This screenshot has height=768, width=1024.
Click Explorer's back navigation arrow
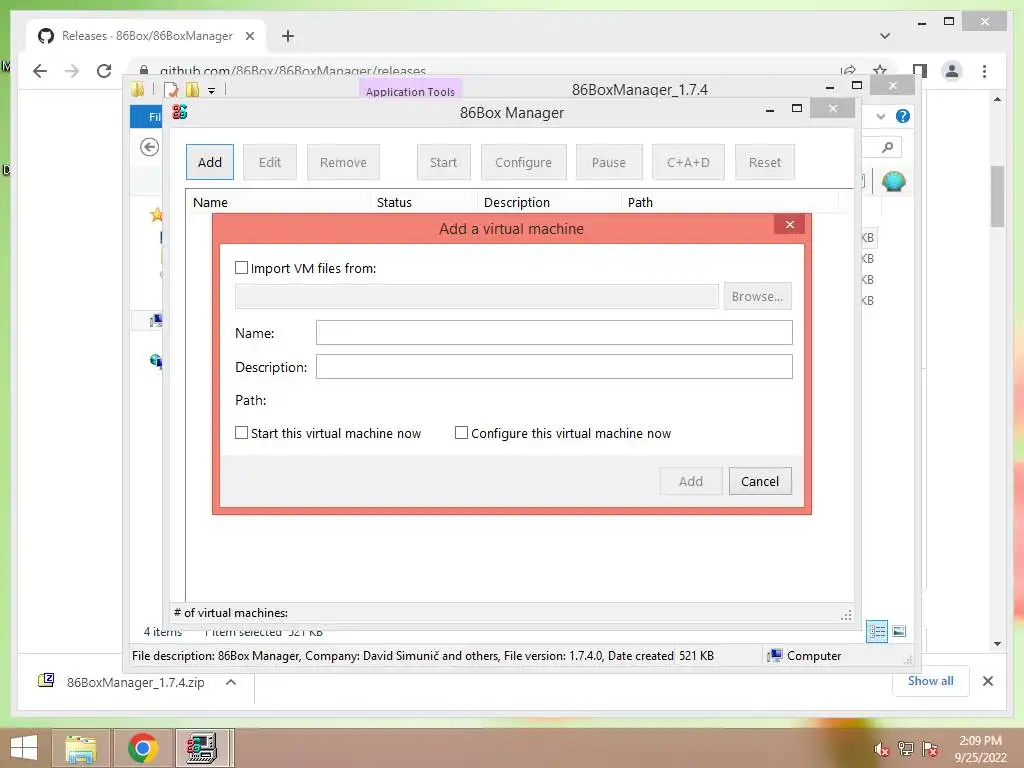coord(150,147)
